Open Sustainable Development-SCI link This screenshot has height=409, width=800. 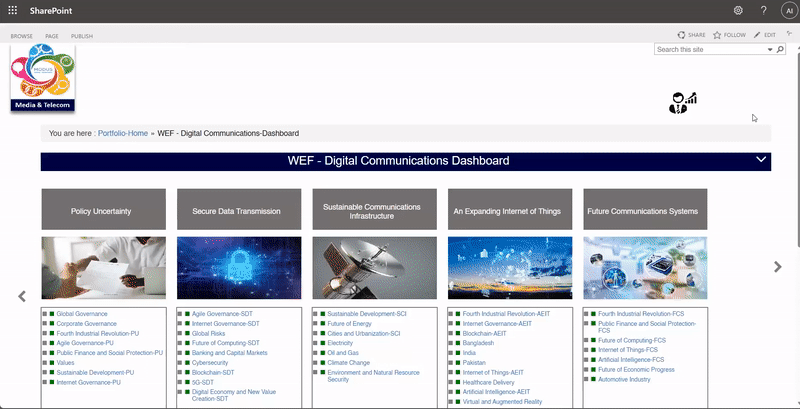(x=367, y=314)
